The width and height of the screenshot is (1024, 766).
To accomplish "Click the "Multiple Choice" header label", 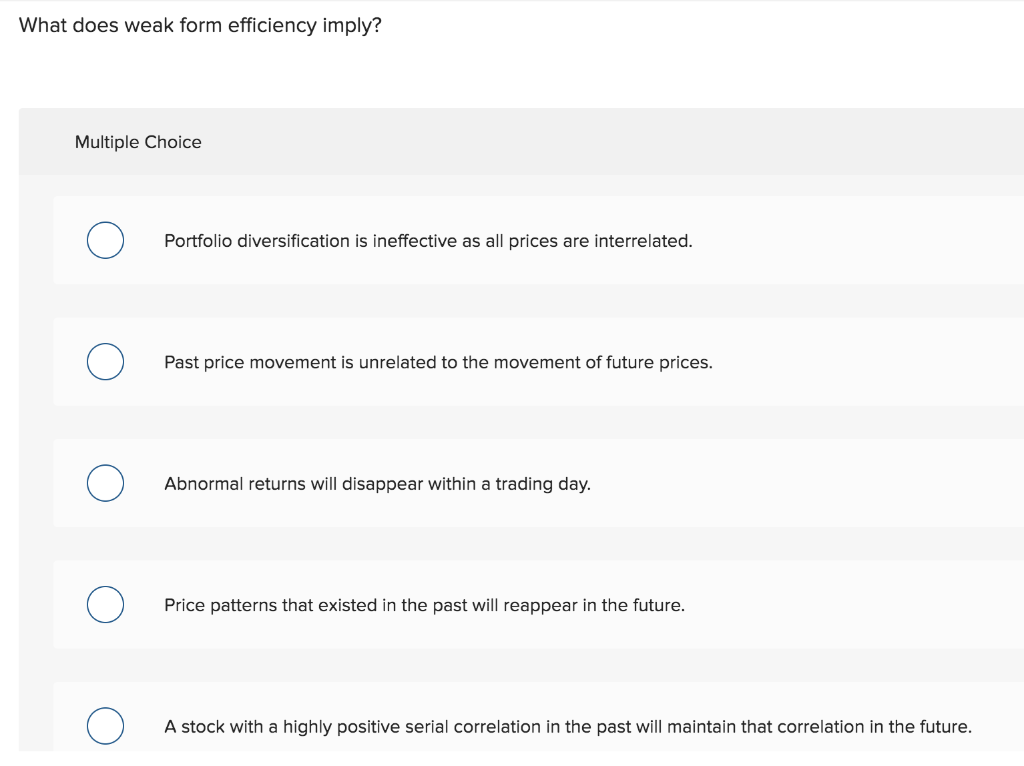I will (x=138, y=142).
